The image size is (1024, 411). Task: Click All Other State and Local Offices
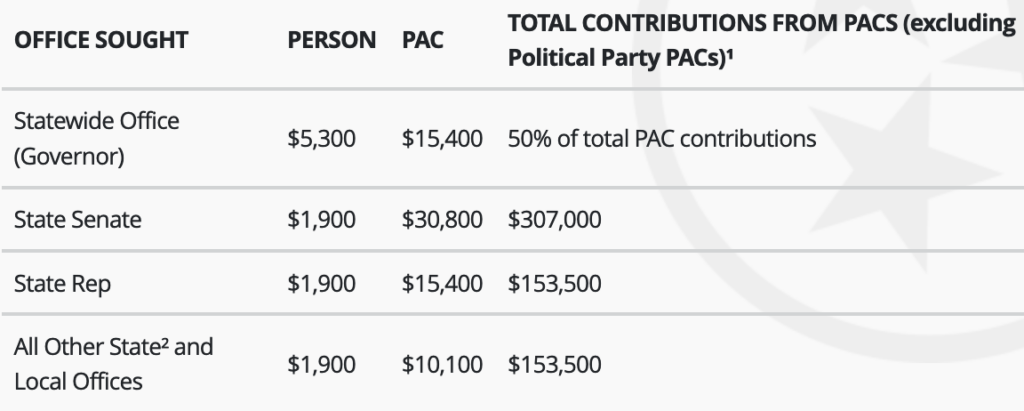point(114,364)
